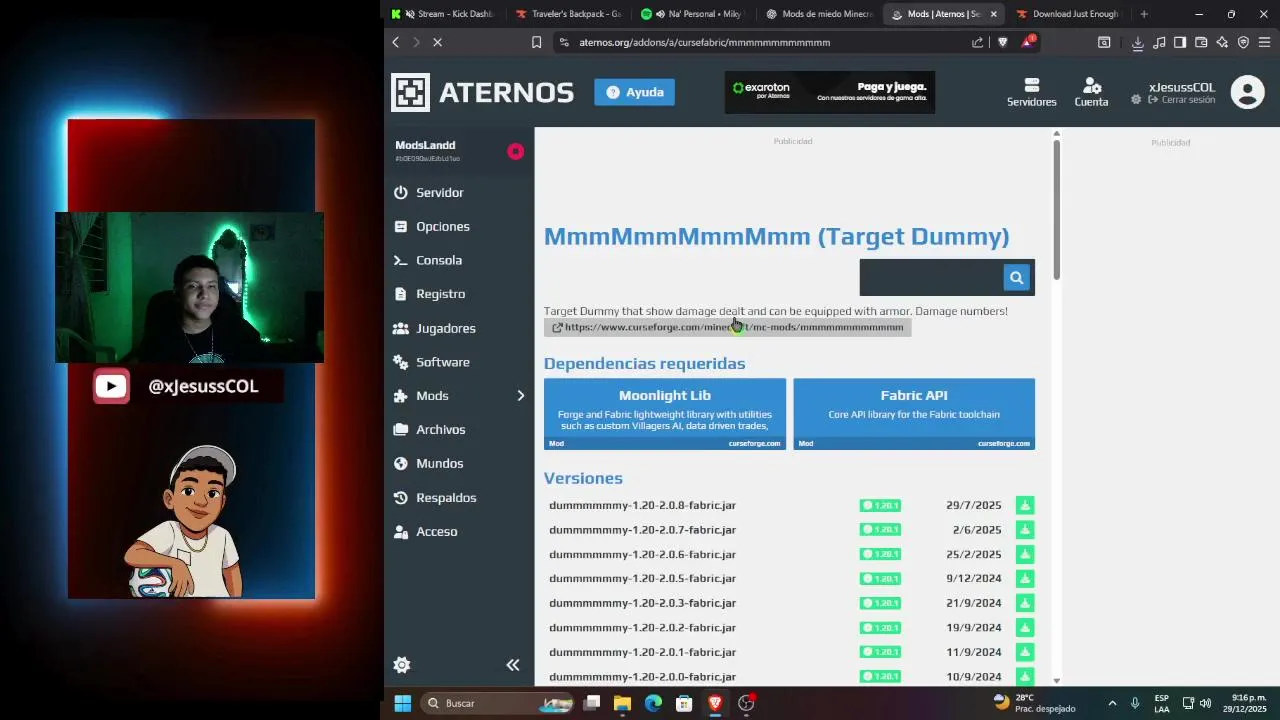
Task: Download dummmmmmy-1.20-2.0.2-fabric.jar
Action: [1024, 627]
